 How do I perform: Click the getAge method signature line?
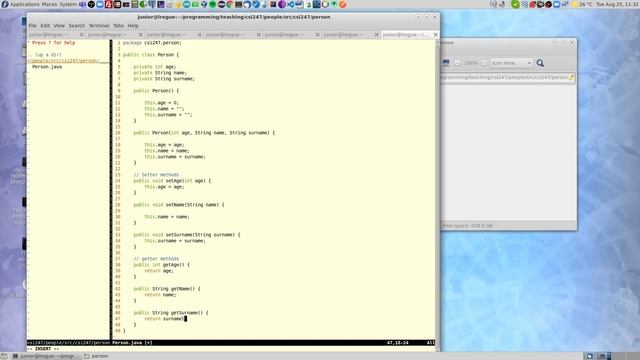point(161,264)
